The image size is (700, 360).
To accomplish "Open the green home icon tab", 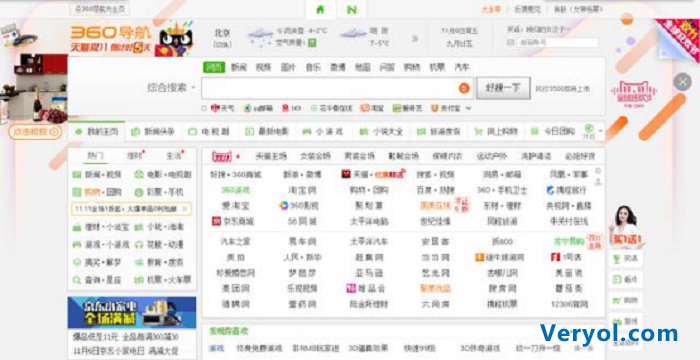I will (320, 9).
